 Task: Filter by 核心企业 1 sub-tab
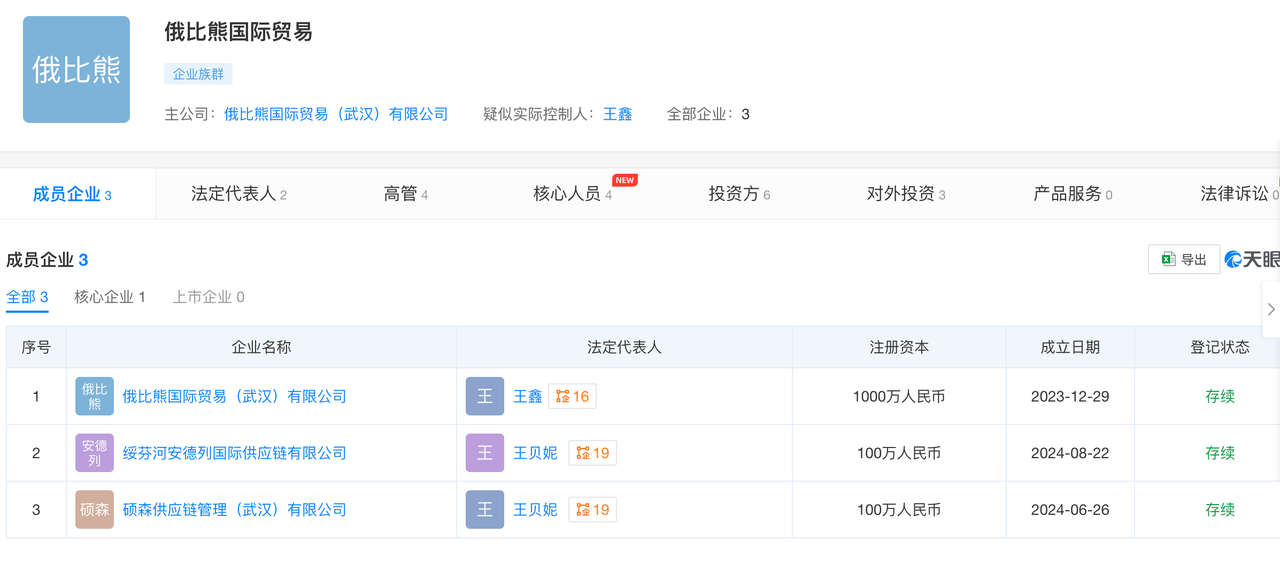pos(110,297)
